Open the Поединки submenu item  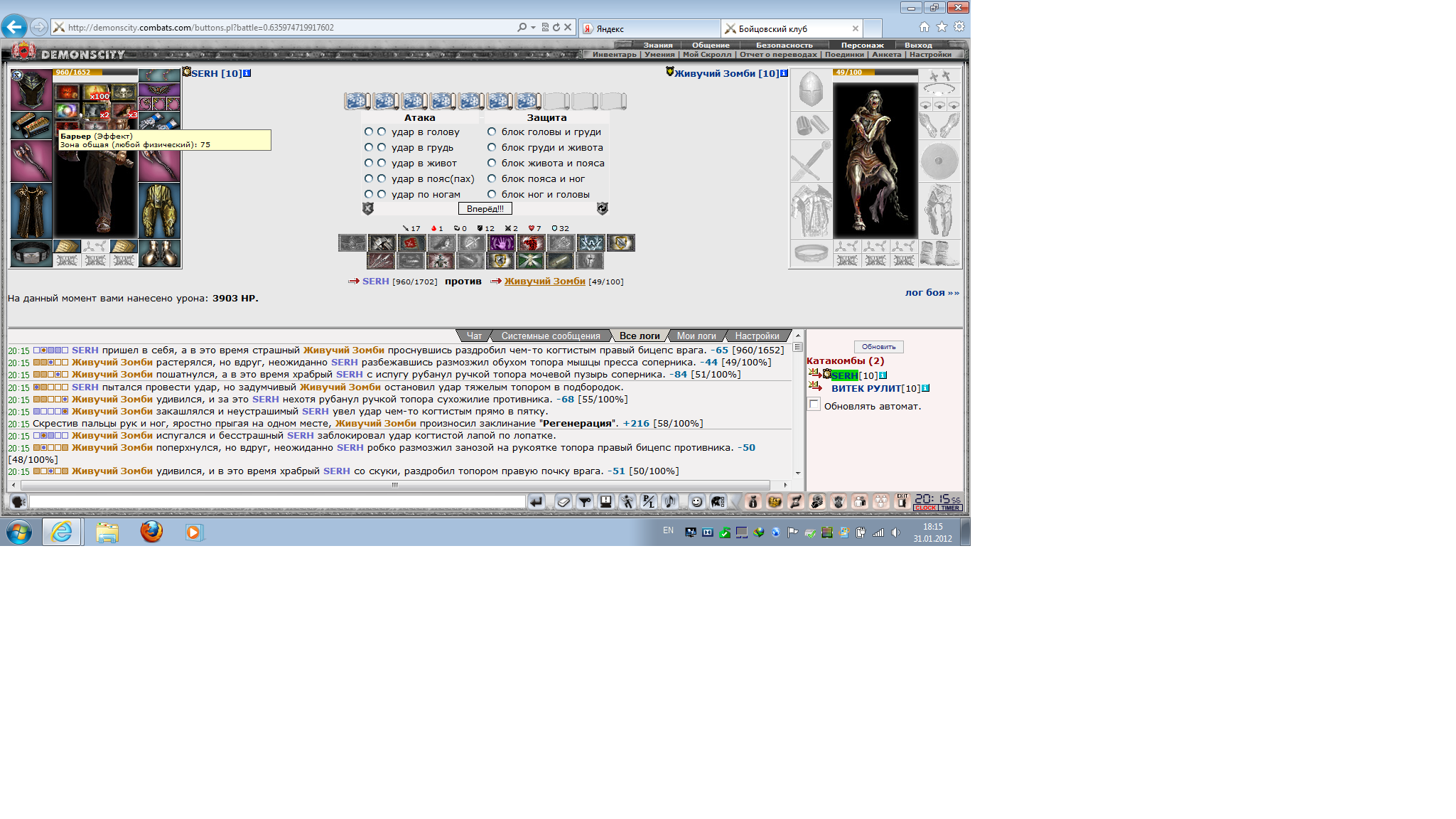845,54
